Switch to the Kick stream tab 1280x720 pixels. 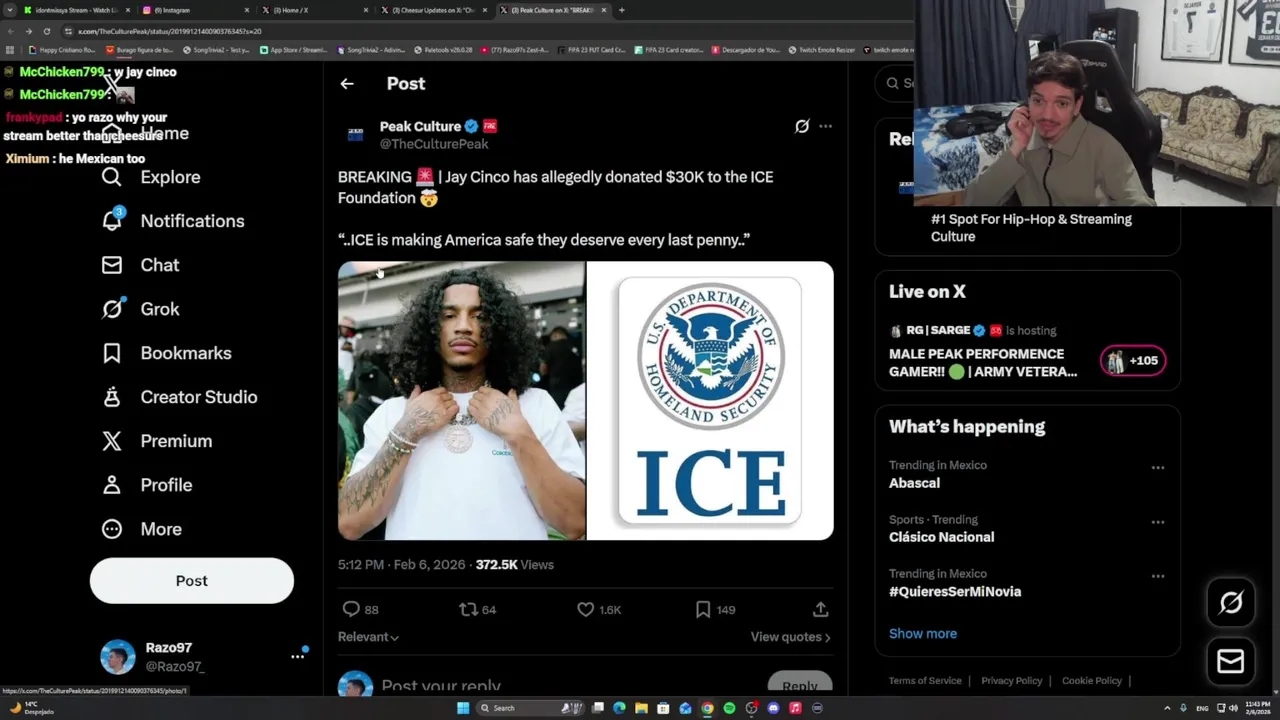(77, 10)
